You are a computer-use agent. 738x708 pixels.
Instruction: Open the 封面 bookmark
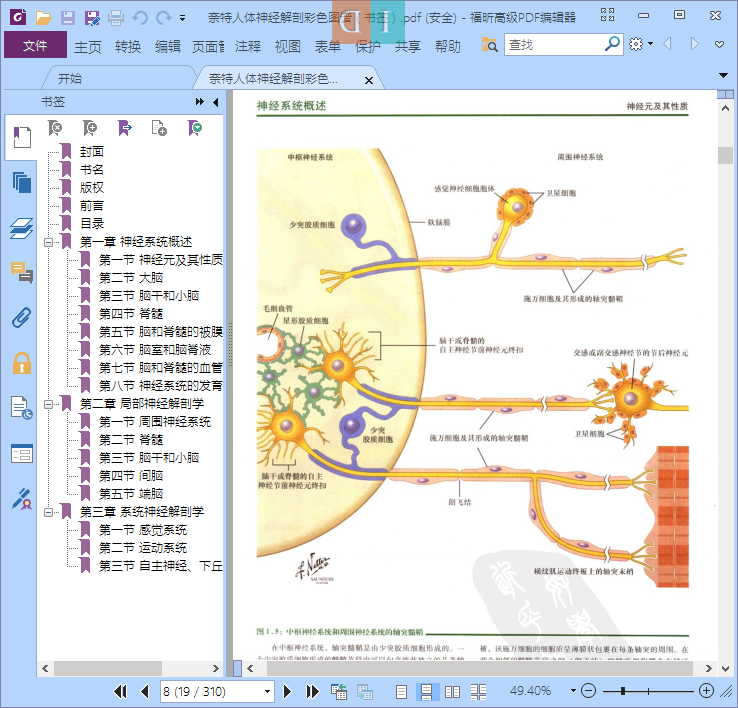(92, 152)
